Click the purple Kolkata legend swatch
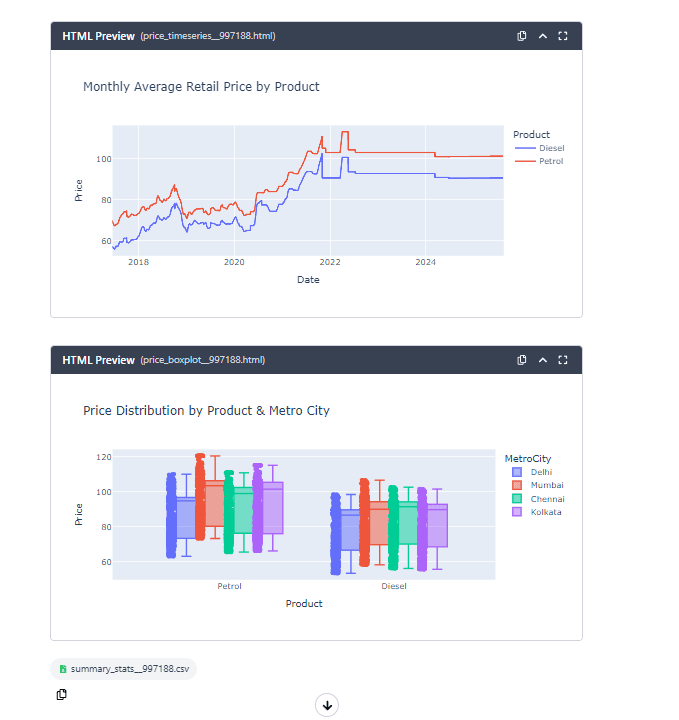 coord(517,512)
